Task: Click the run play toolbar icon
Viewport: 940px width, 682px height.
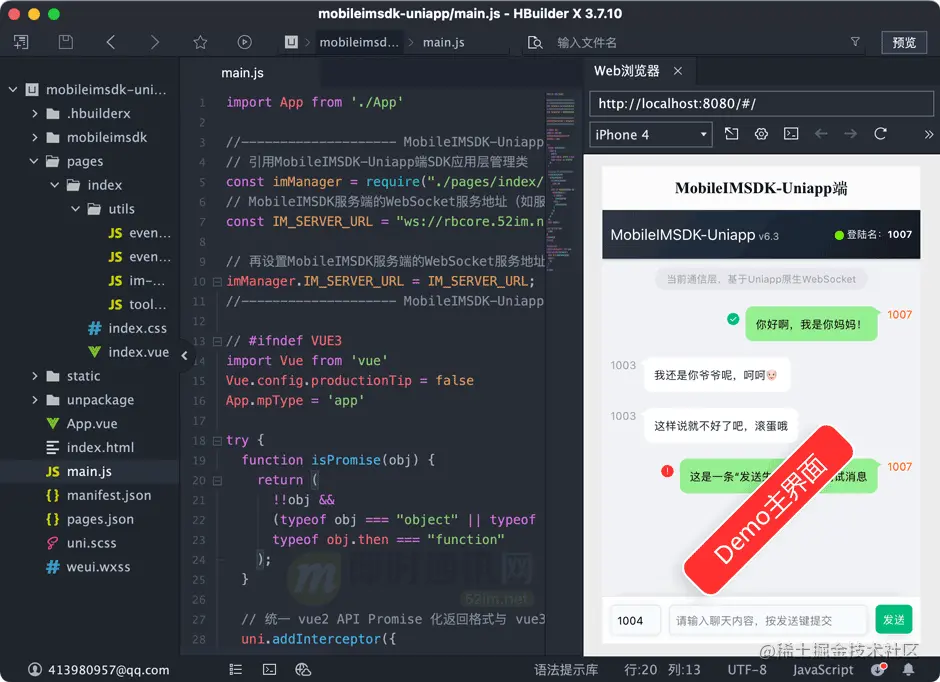Action: (x=245, y=42)
